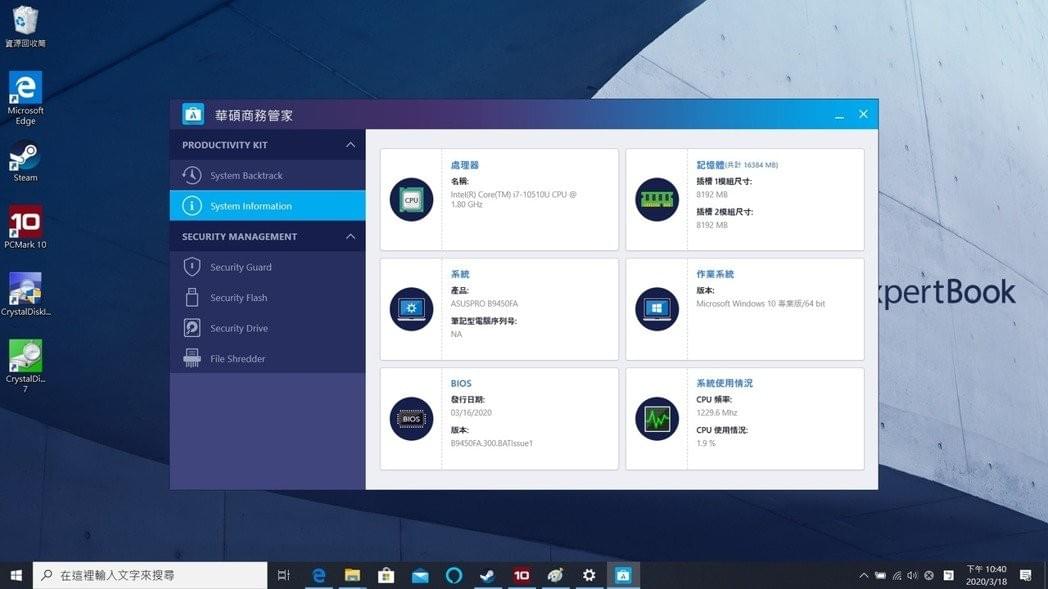Select Microsoft Edge desktop shortcut
The image size is (1048, 589).
tap(25, 98)
